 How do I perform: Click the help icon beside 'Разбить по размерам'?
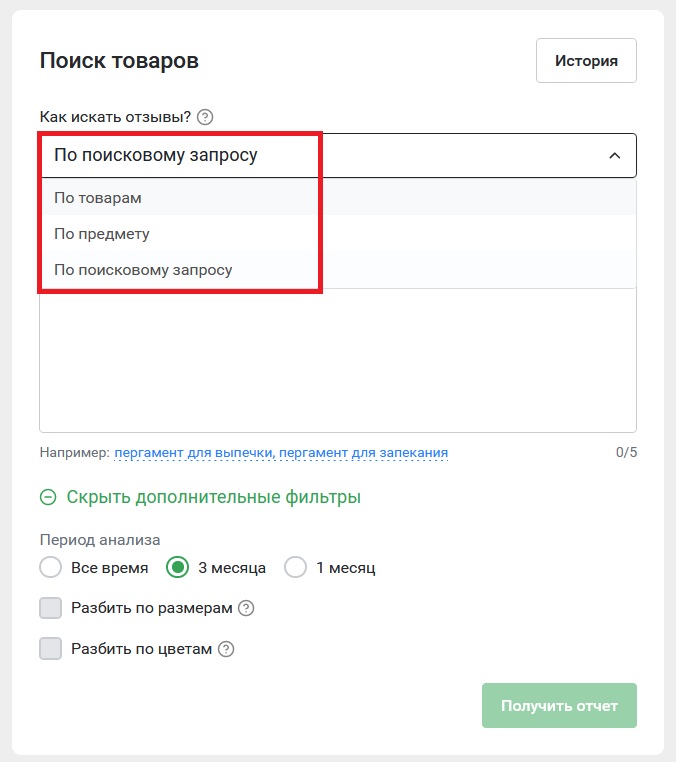(246, 608)
